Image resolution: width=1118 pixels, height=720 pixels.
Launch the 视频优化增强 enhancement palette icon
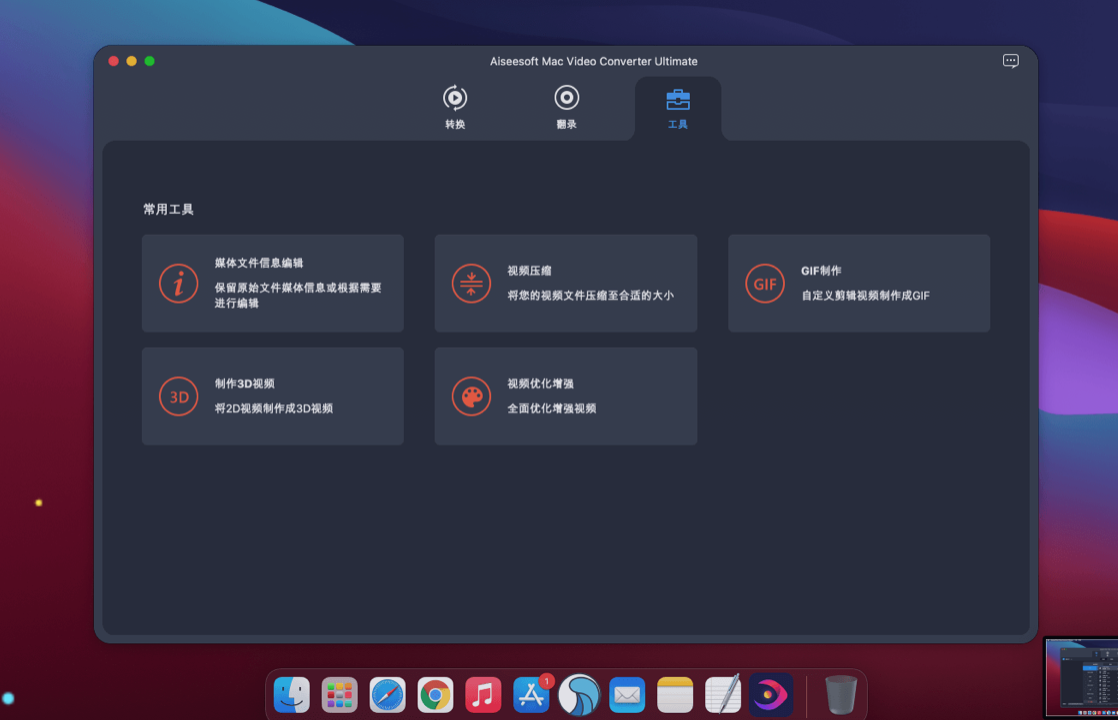point(471,396)
